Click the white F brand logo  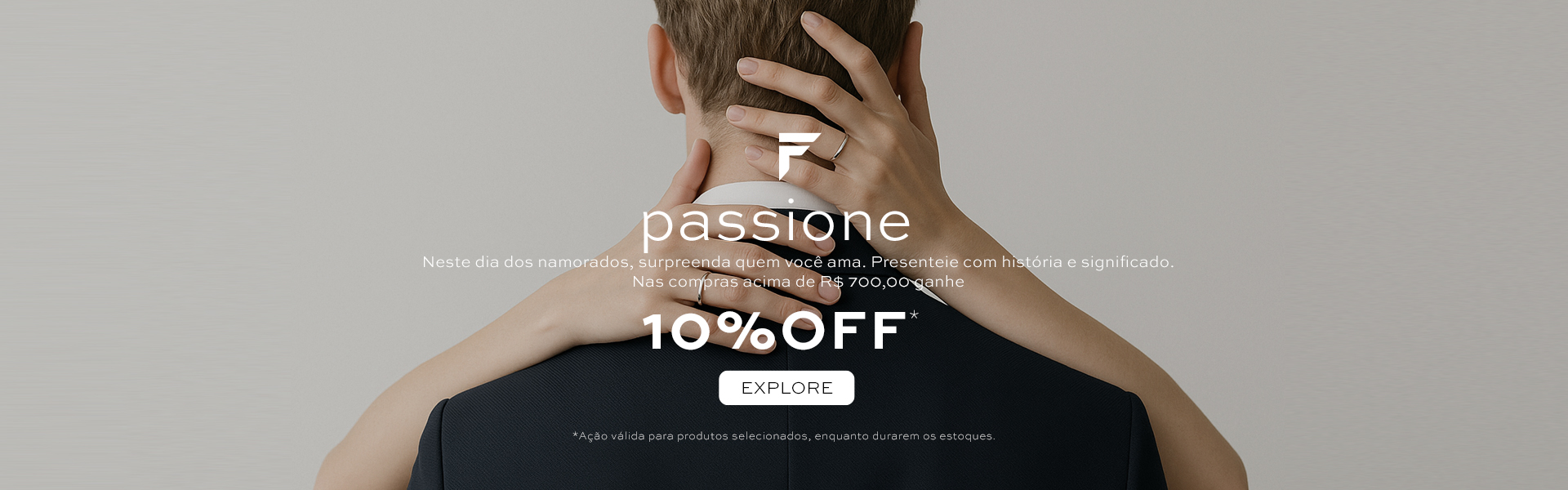(797, 155)
